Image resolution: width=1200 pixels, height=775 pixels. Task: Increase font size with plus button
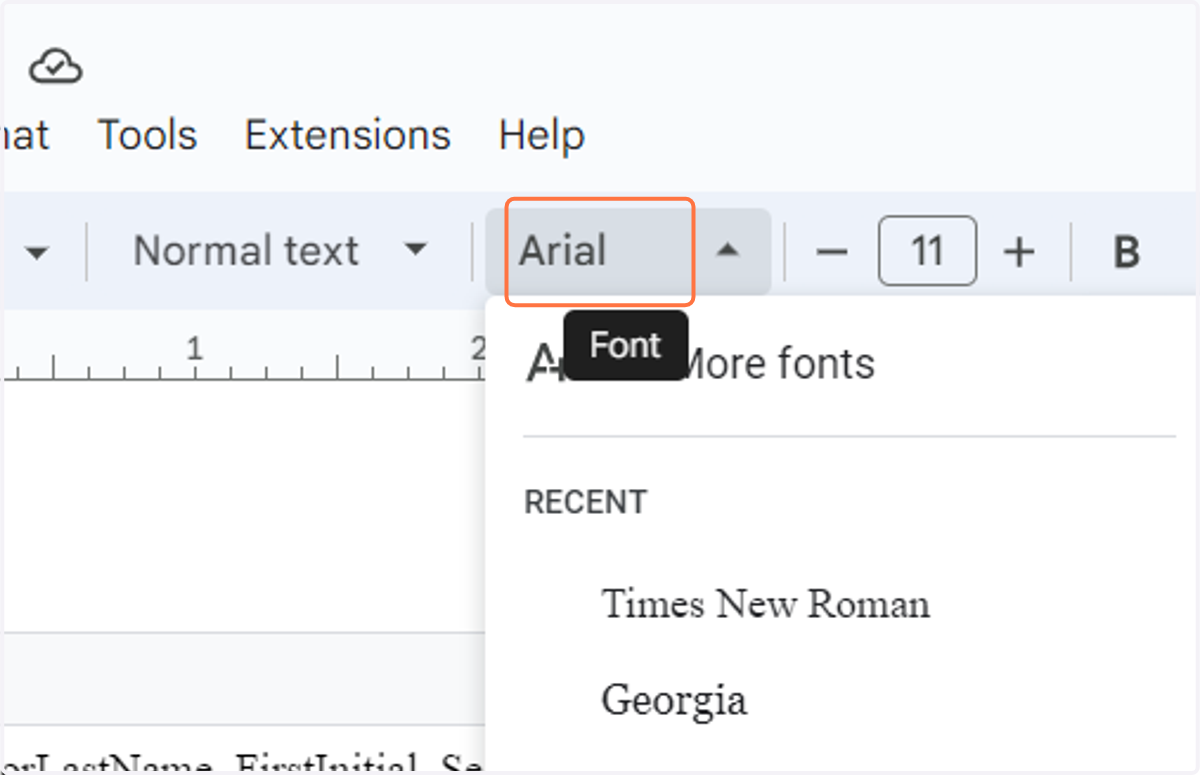[1018, 252]
